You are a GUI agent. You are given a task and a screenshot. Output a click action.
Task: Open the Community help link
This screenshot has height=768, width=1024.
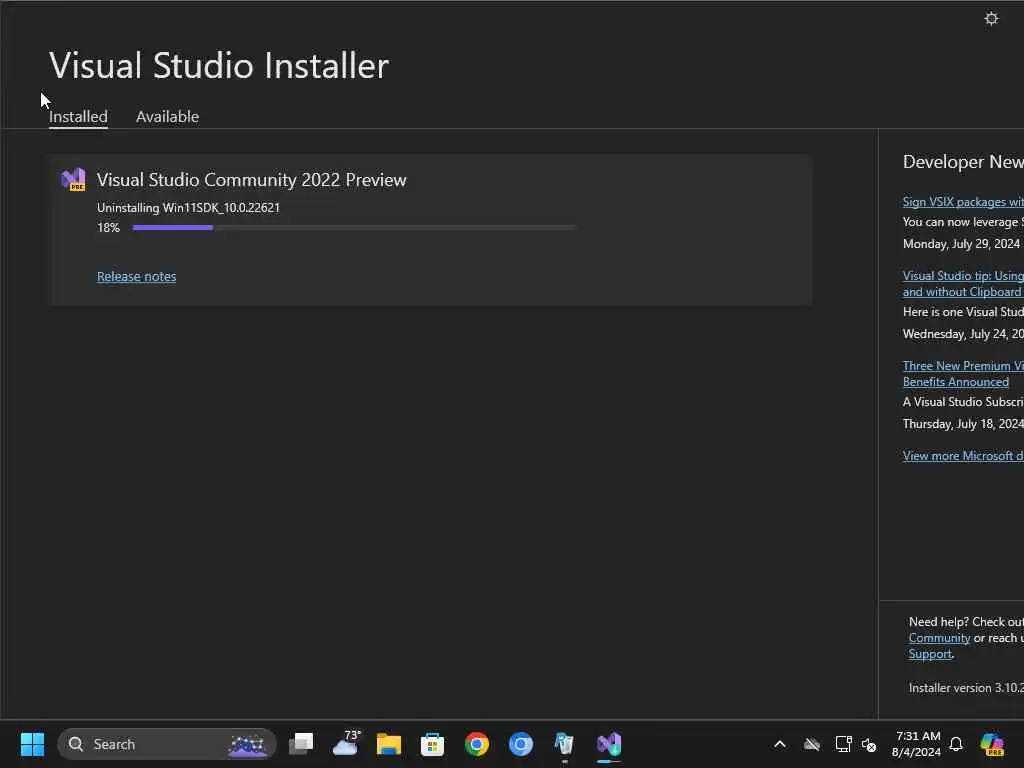[939, 638]
